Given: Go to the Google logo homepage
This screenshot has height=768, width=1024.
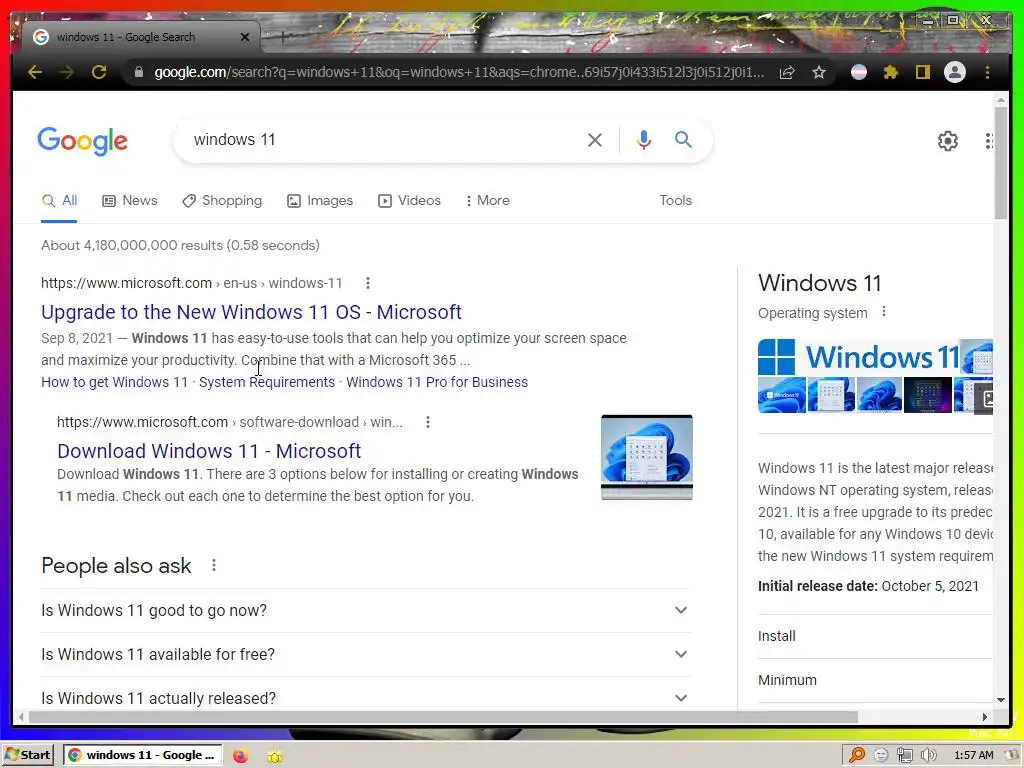Looking at the screenshot, I should (x=82, y=141).
